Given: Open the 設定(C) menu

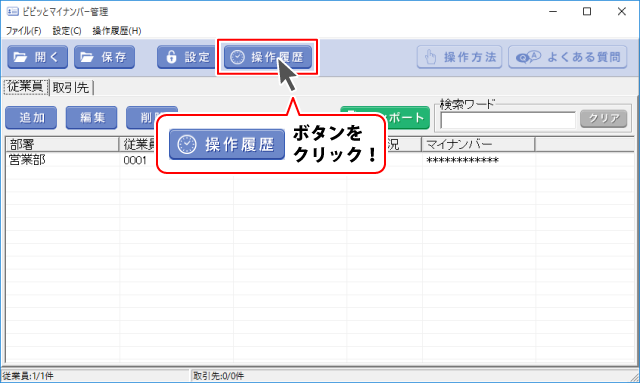Looking at the screenshot, I should pos(67,31).
